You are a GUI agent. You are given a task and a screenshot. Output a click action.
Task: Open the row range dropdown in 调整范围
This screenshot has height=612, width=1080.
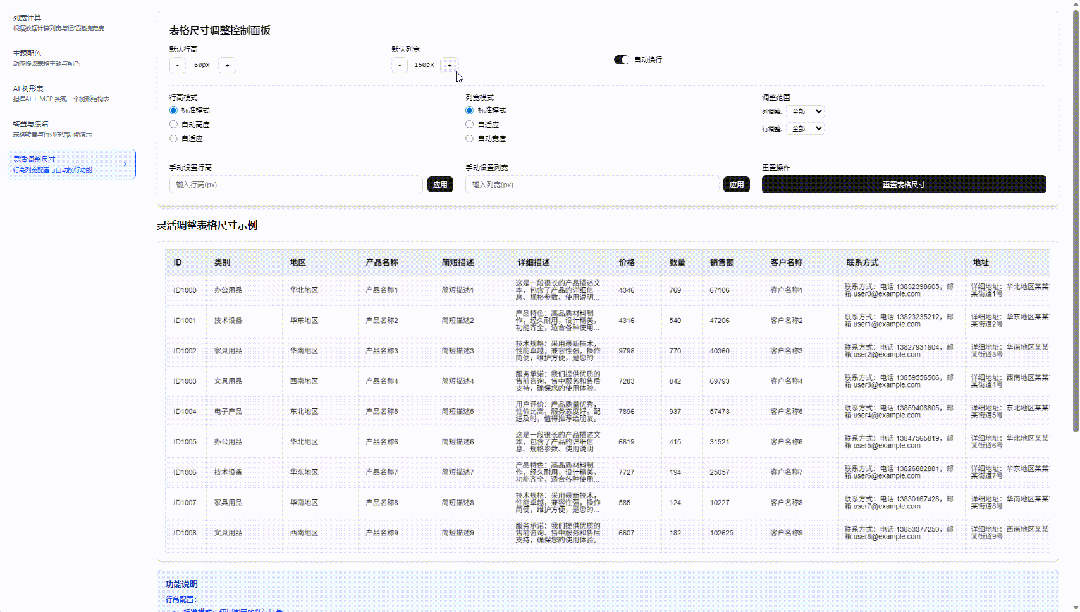[x=805, y=128]
